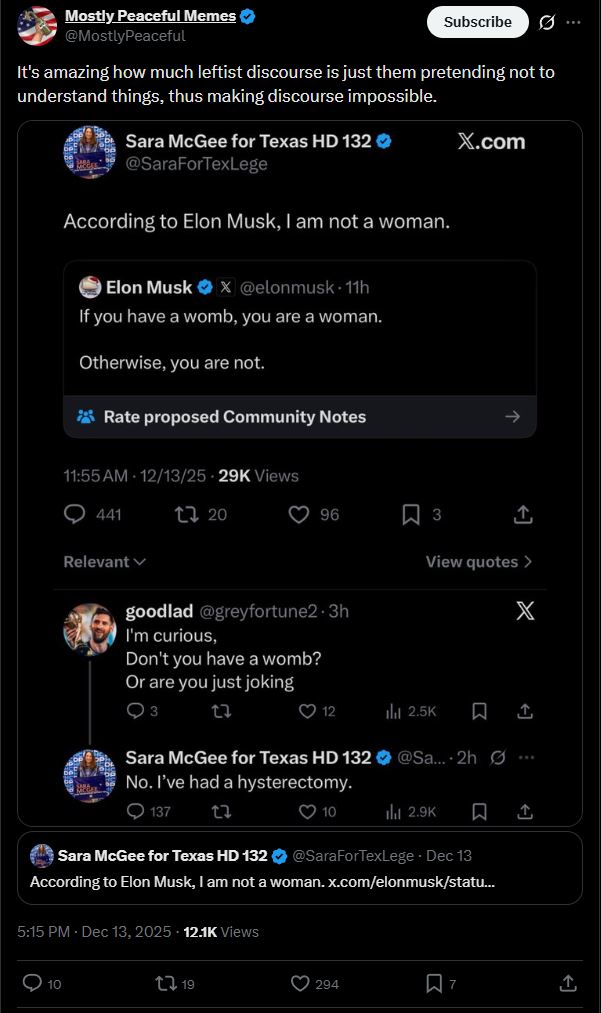Viewport: 601px width, 1013px height.
Task: Bookmark the Mostly Peaceful Memes post
Action: [434, 984]
